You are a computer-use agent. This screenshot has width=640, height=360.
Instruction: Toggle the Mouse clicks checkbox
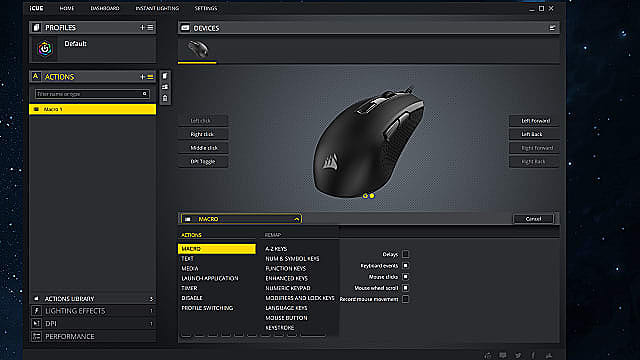point(405,276)
